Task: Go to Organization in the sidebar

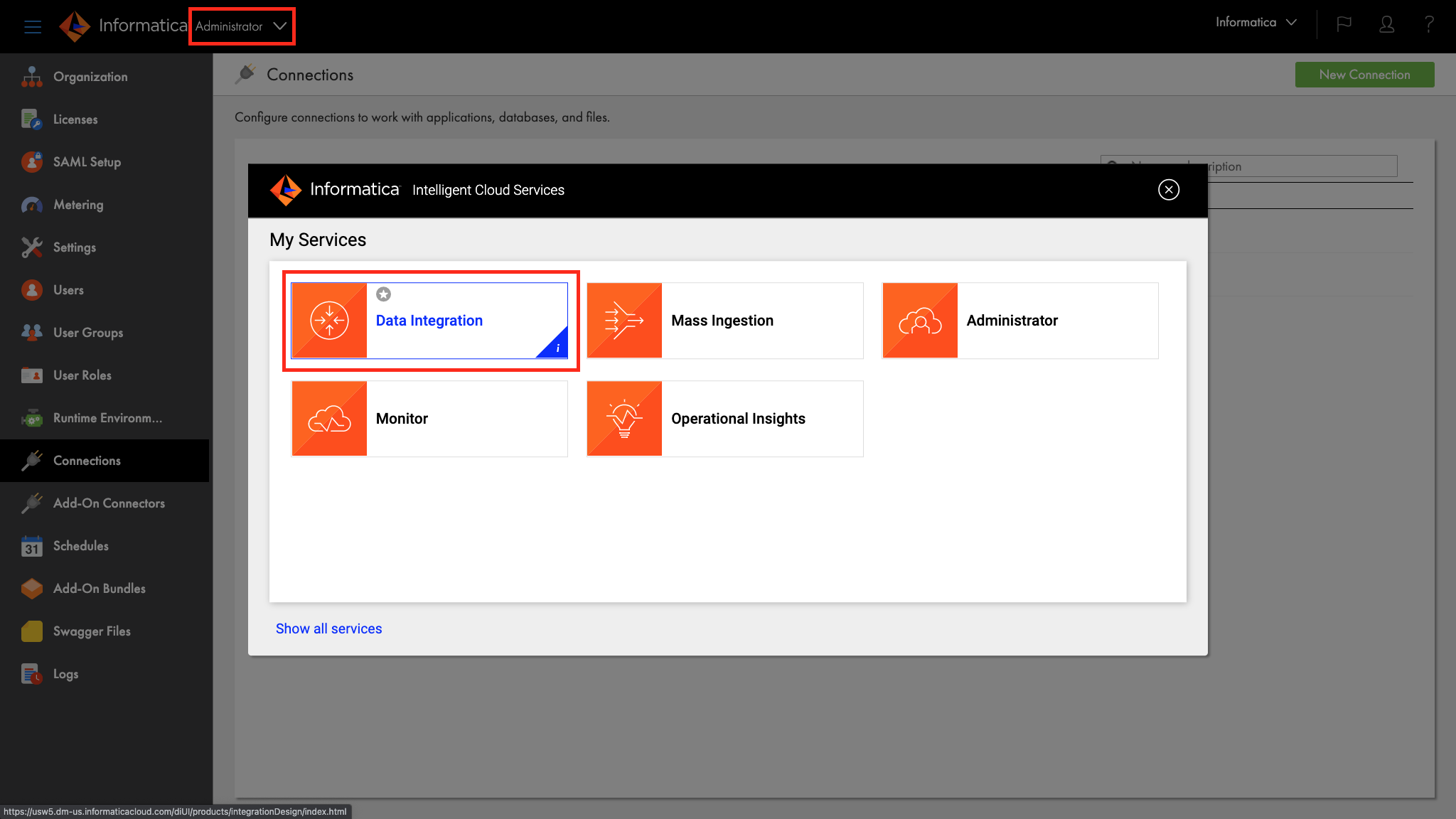Action: tap(105, 77)
